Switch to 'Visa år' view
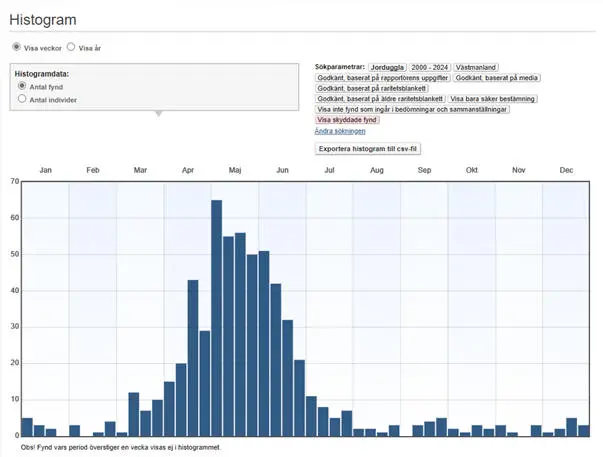 pyautogui.click(x=71, y=47)
